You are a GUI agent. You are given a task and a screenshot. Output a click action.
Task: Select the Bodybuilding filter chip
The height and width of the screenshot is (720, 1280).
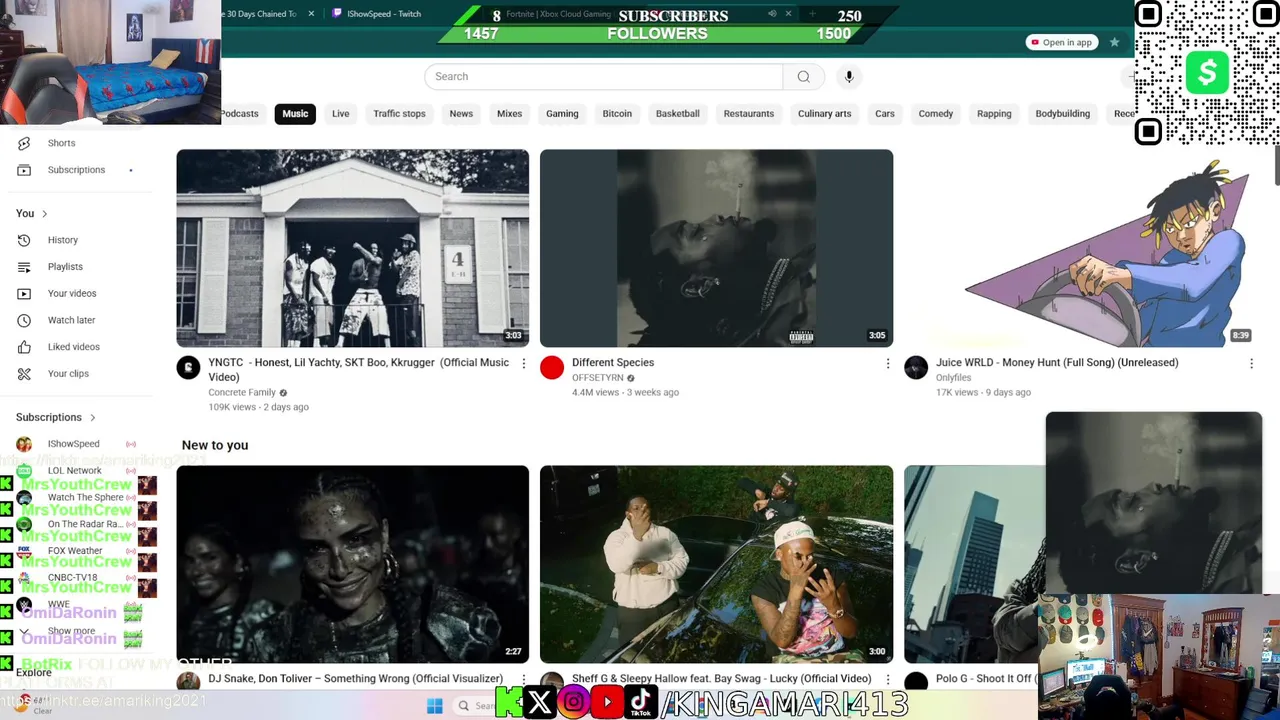[x=1063, y=114]
